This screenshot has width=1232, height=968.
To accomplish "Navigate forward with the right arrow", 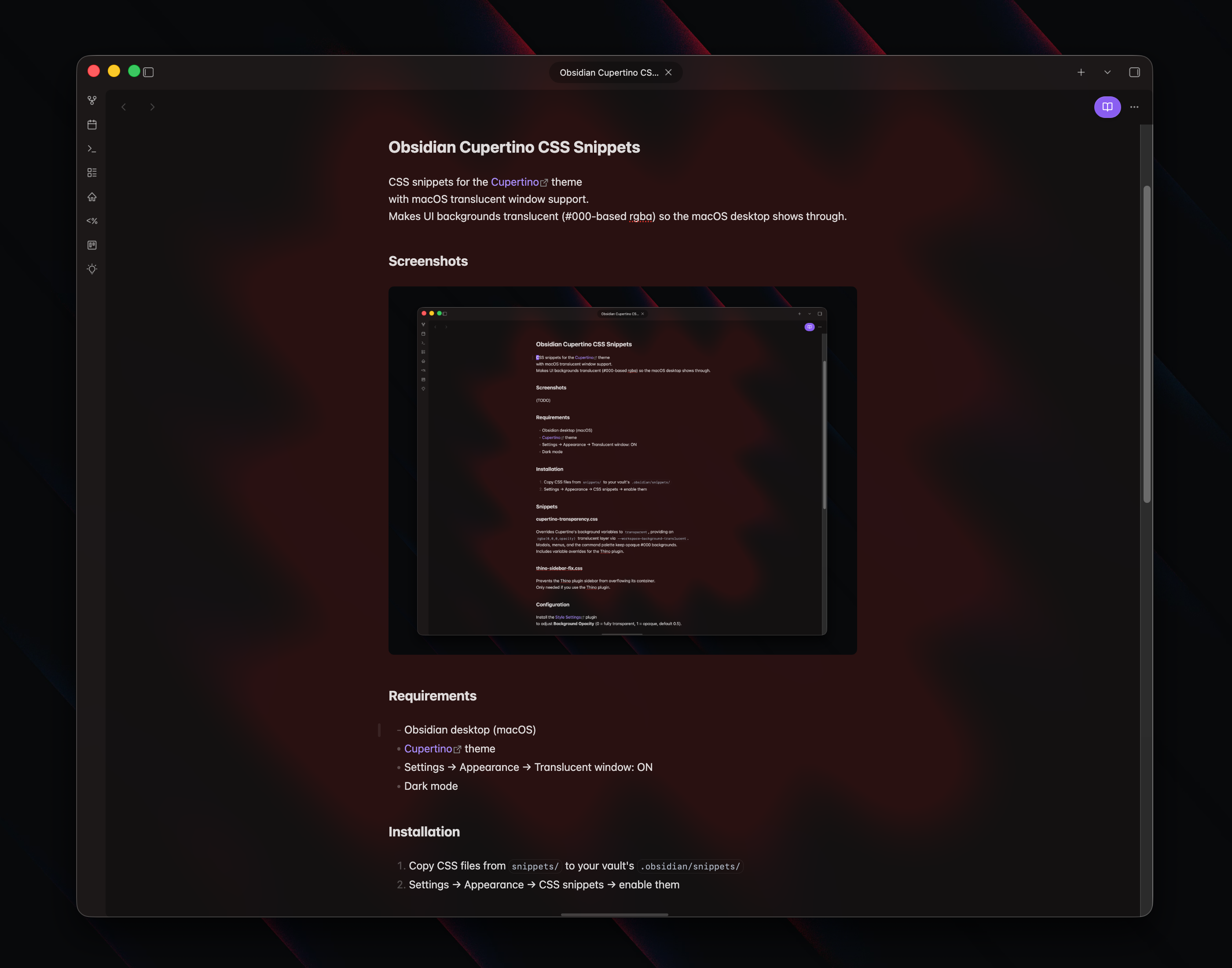I will click(x=152, y=107).
